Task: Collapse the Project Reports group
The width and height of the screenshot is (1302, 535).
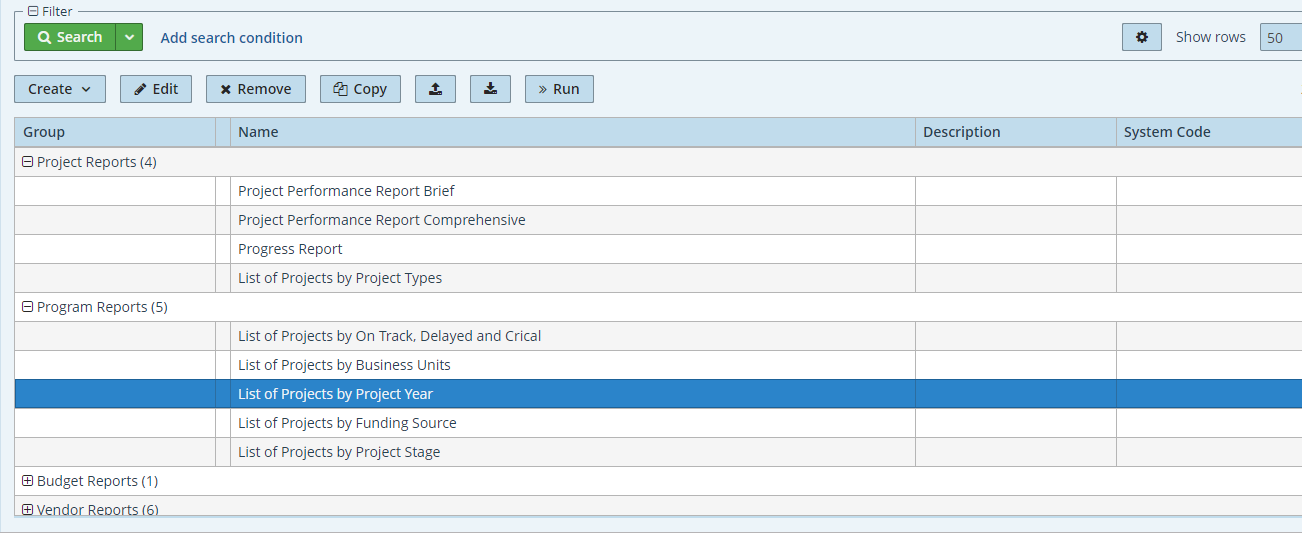Action: pyautogui.click(x=28, y=162)
